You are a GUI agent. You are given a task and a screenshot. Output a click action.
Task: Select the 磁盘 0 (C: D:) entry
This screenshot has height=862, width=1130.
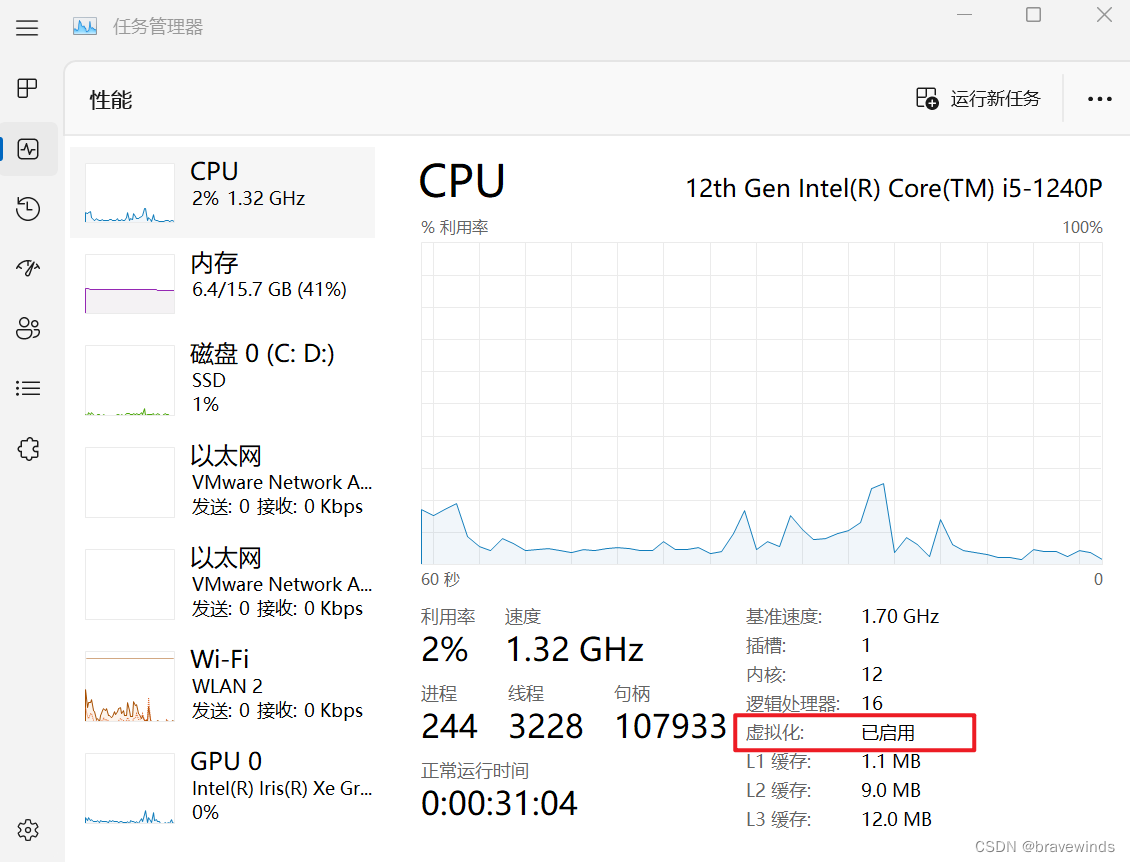(x=223, y=379)
